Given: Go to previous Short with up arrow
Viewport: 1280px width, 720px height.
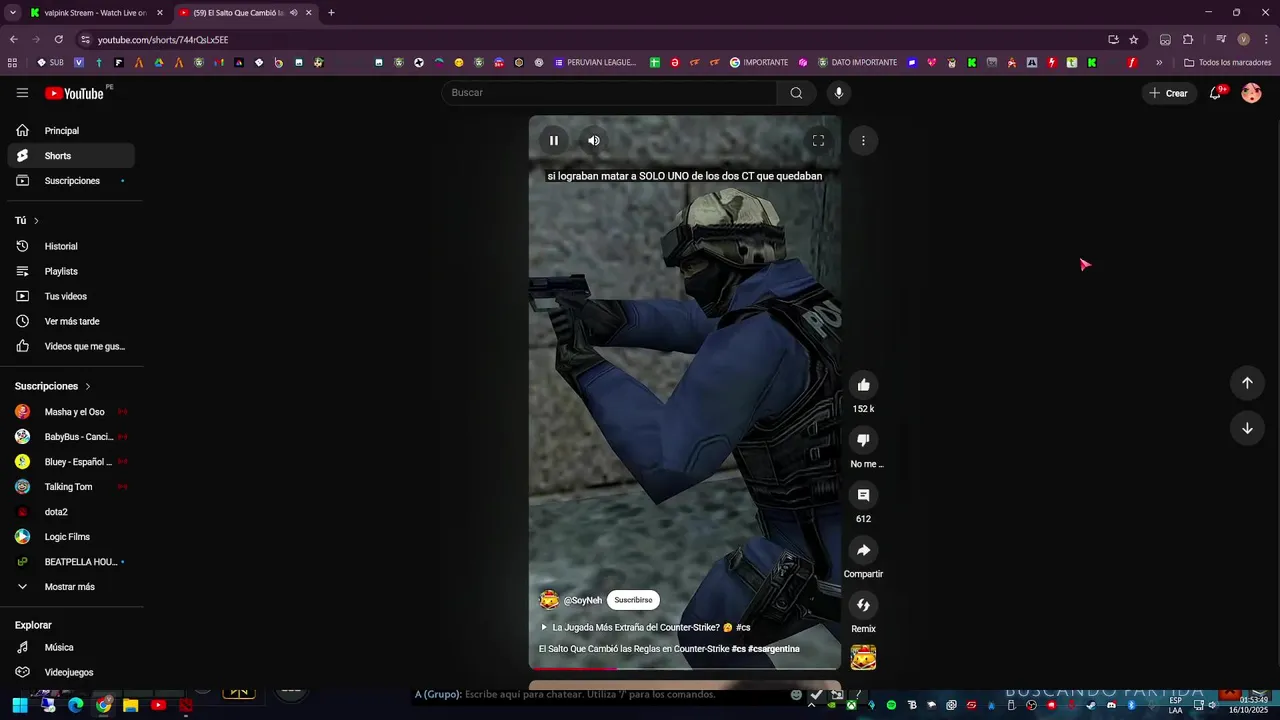Looking at the screenshot, I should pos(1247,383).
